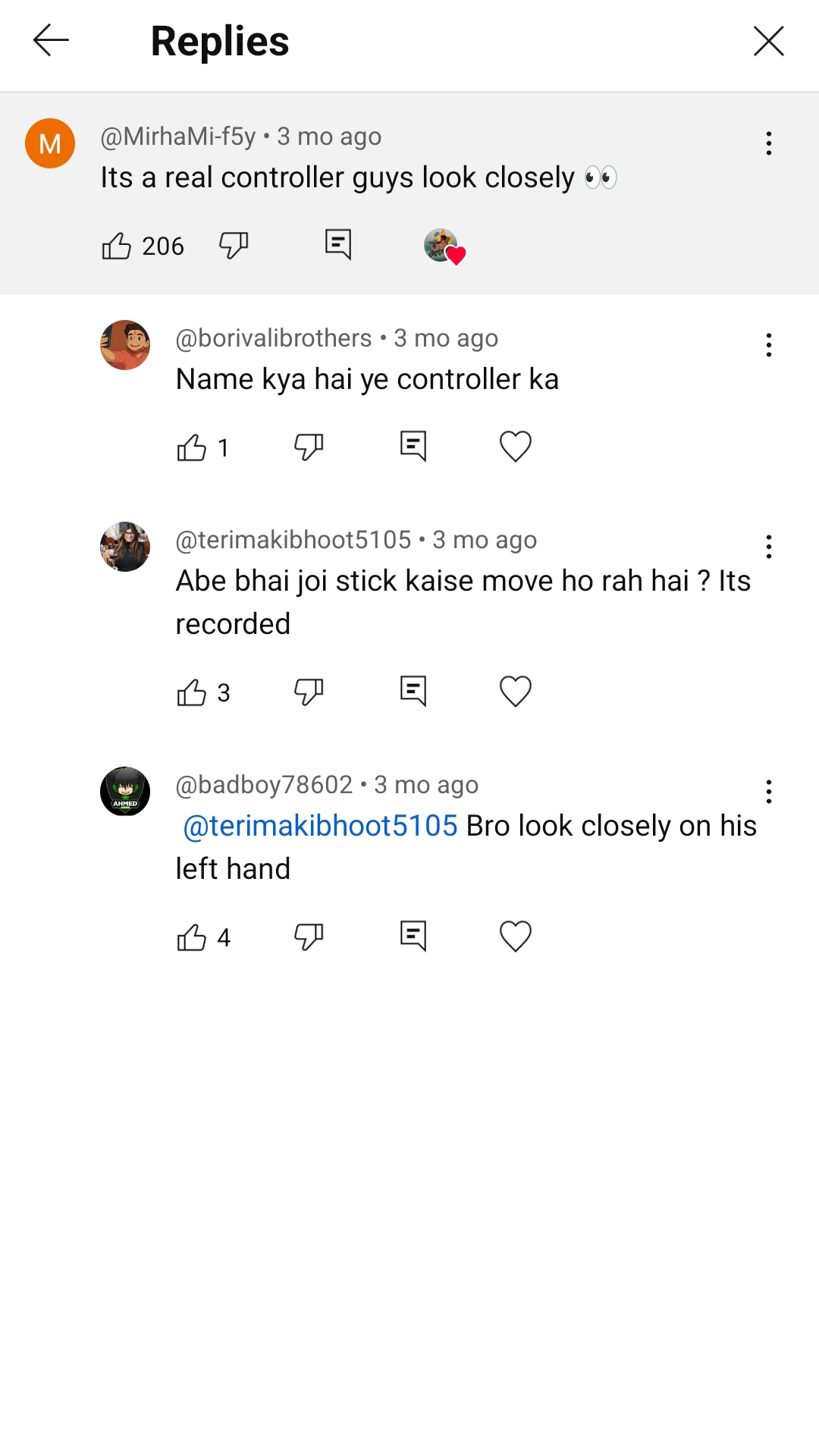The height and width of the screenshot is (1456, 819).
Task: Heart the @badboy78602 reply
Action: tap(516, 936)
